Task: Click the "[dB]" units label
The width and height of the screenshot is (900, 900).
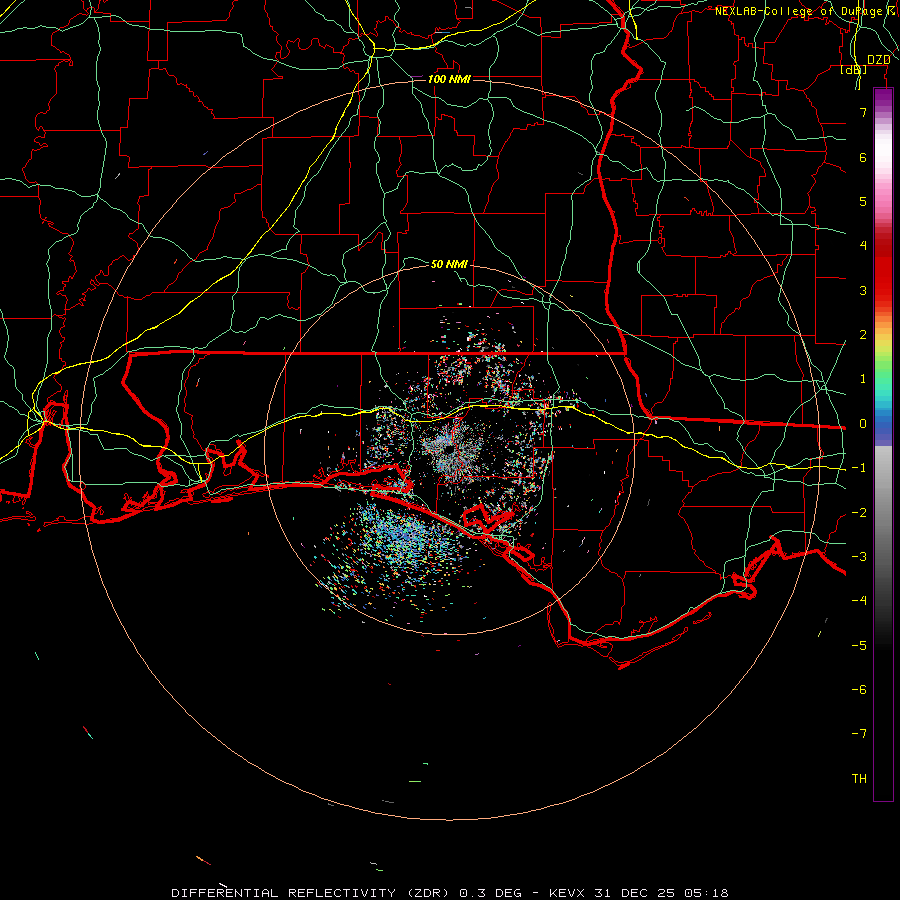Action: [854, 69]
